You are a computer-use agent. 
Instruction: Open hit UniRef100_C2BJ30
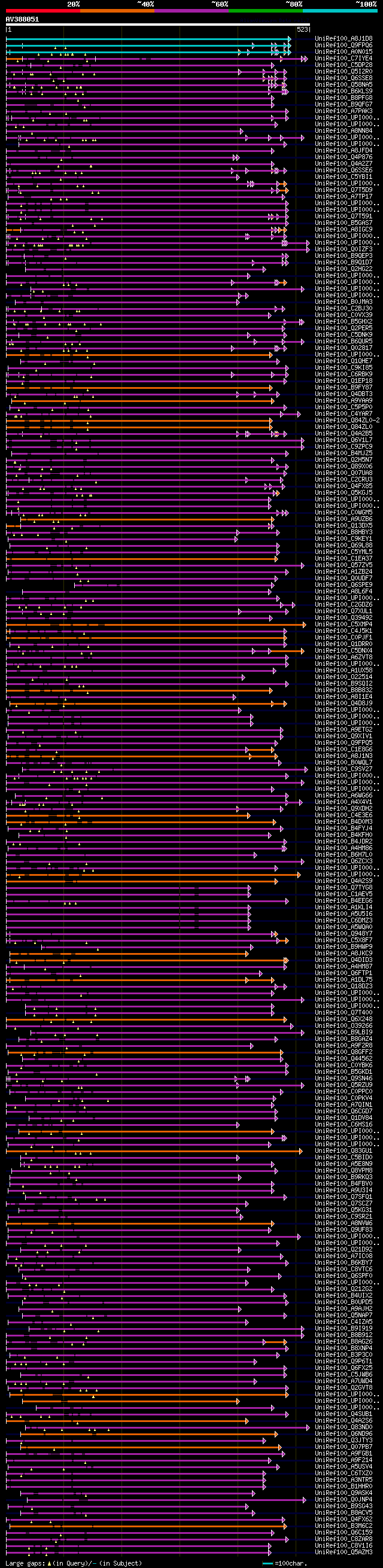[x=344, y=309]
